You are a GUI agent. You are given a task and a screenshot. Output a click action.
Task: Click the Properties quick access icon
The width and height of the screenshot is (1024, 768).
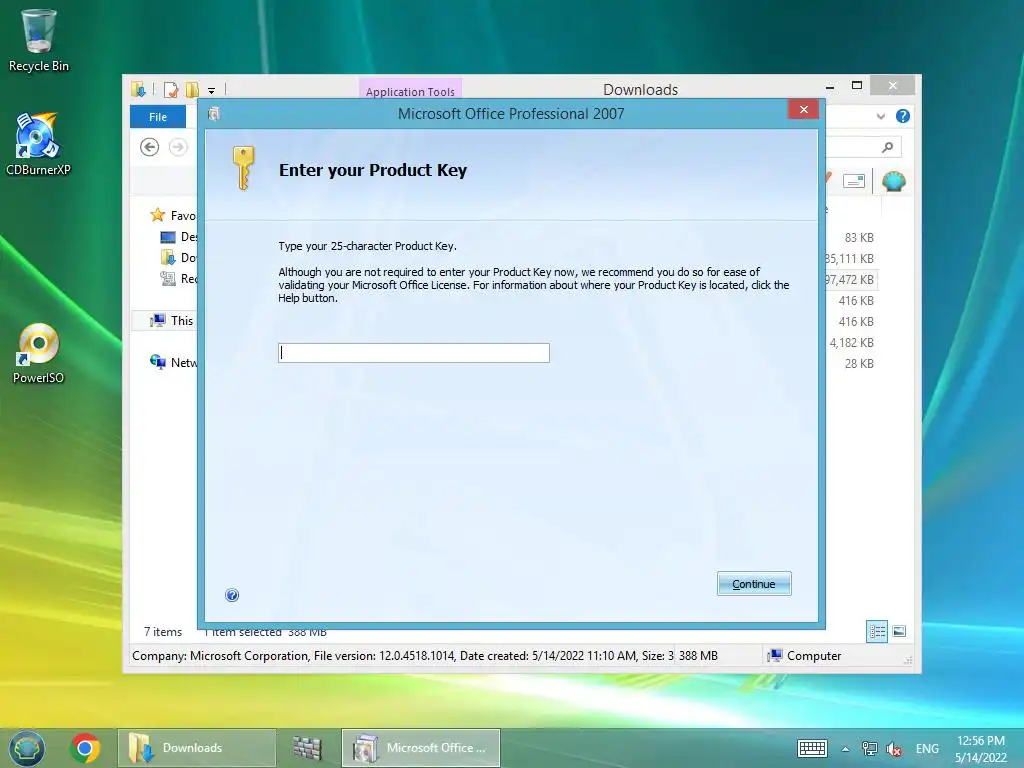point(170,89)
